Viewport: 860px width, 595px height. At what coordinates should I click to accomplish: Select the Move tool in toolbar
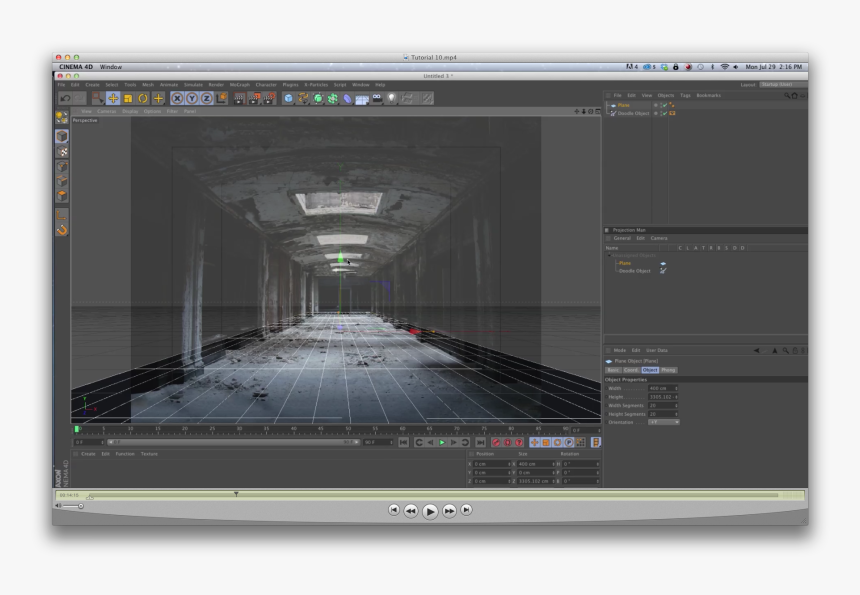[x=113, y=98]
